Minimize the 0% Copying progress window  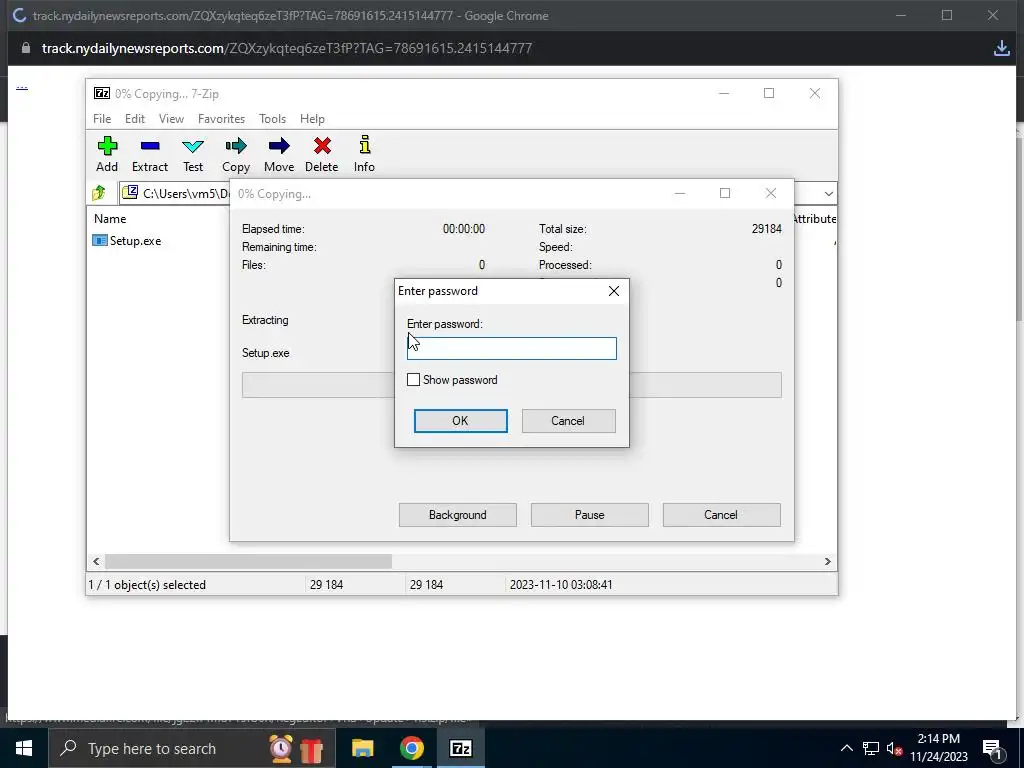pyautogui.click(x=680, y=193)
